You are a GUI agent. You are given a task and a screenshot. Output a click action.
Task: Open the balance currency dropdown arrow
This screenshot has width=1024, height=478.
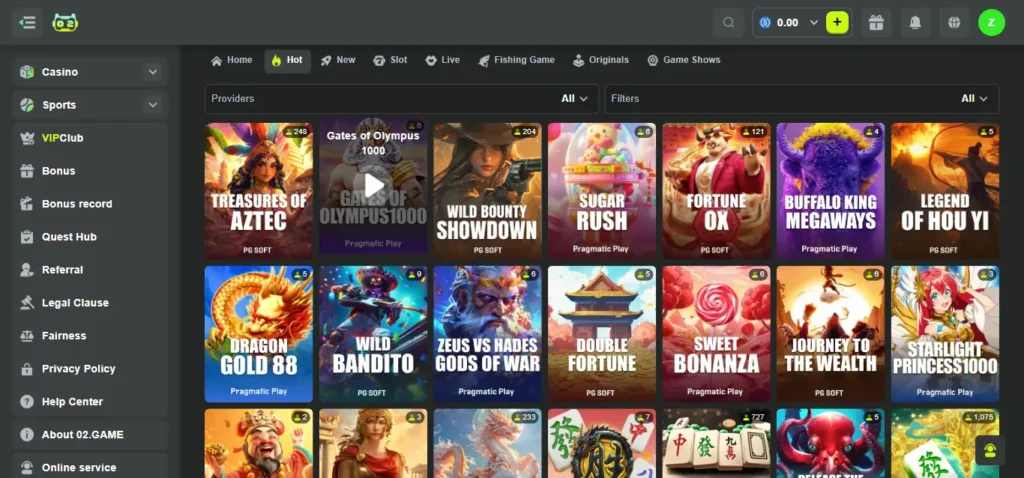coord(813,22)
